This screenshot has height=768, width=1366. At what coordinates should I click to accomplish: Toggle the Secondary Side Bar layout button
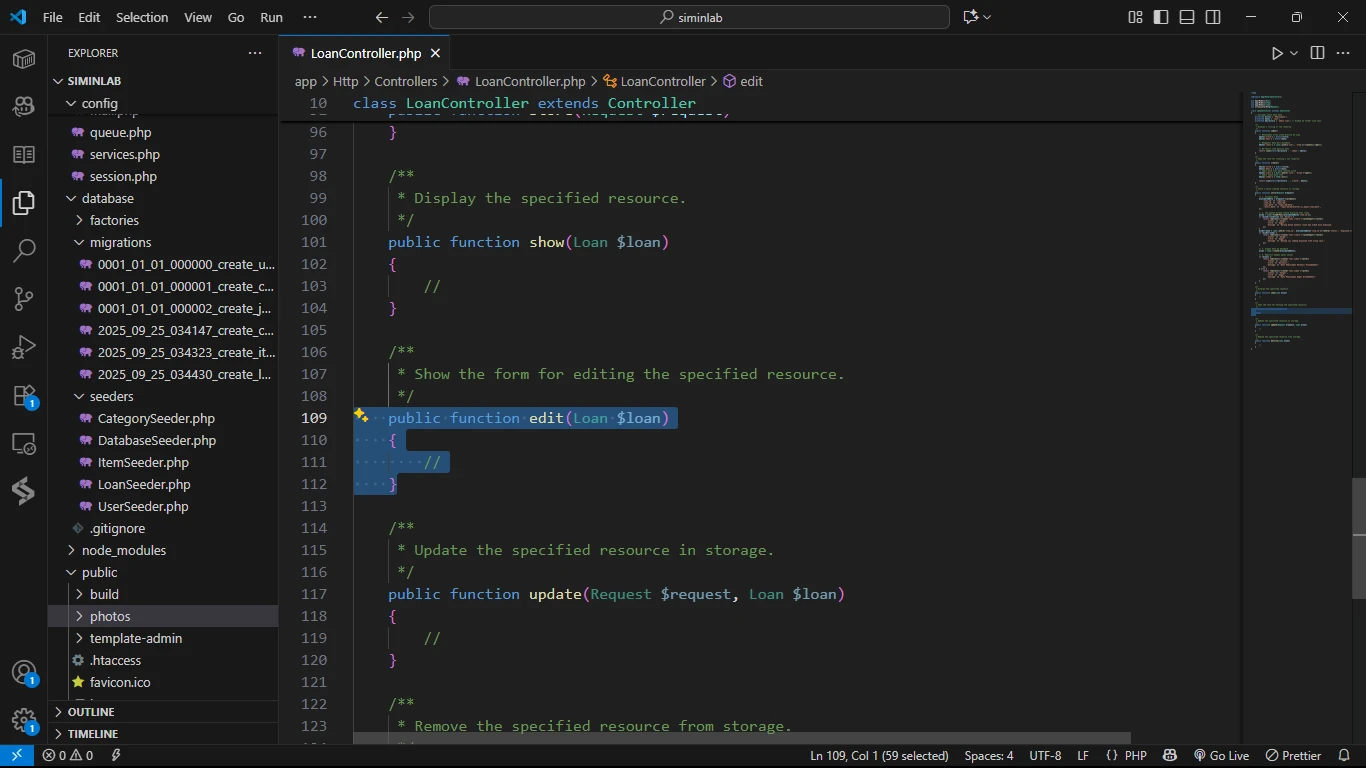point(1213,17)
